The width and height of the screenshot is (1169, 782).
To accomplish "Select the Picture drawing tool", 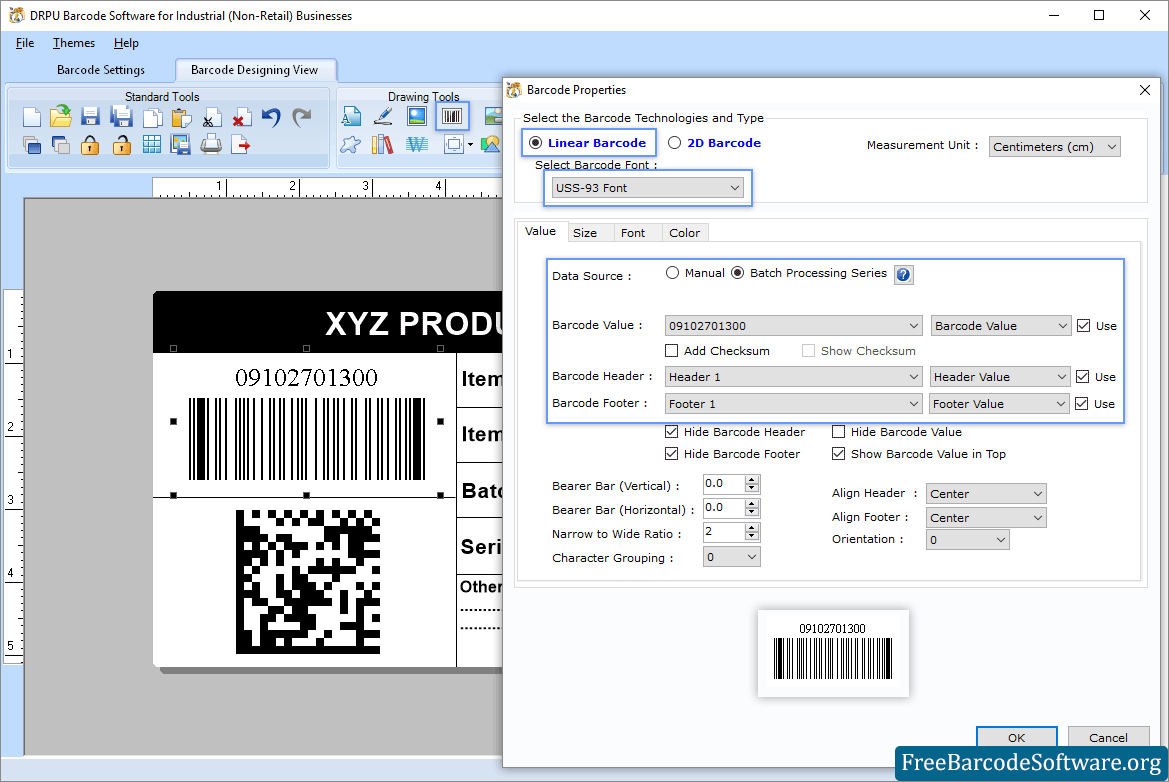I will 417,116.
